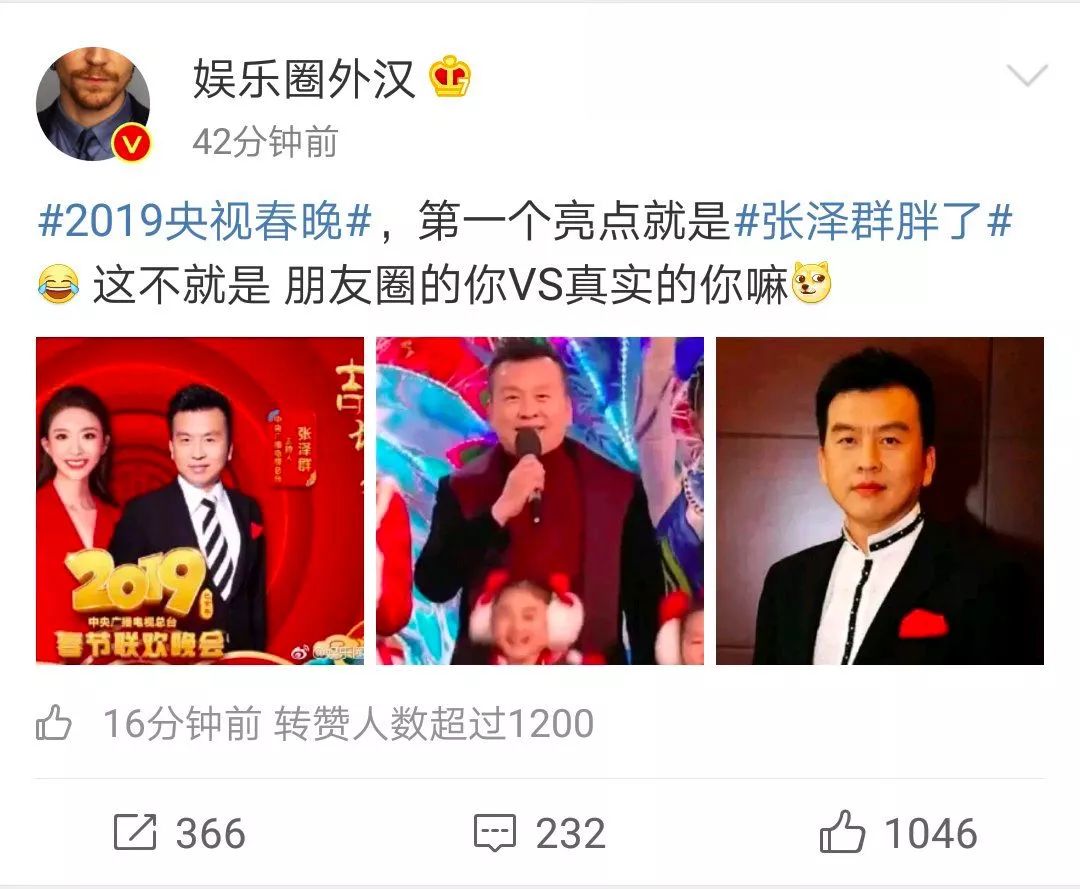Open the comments bubble icon

click(x=495, y=833)
